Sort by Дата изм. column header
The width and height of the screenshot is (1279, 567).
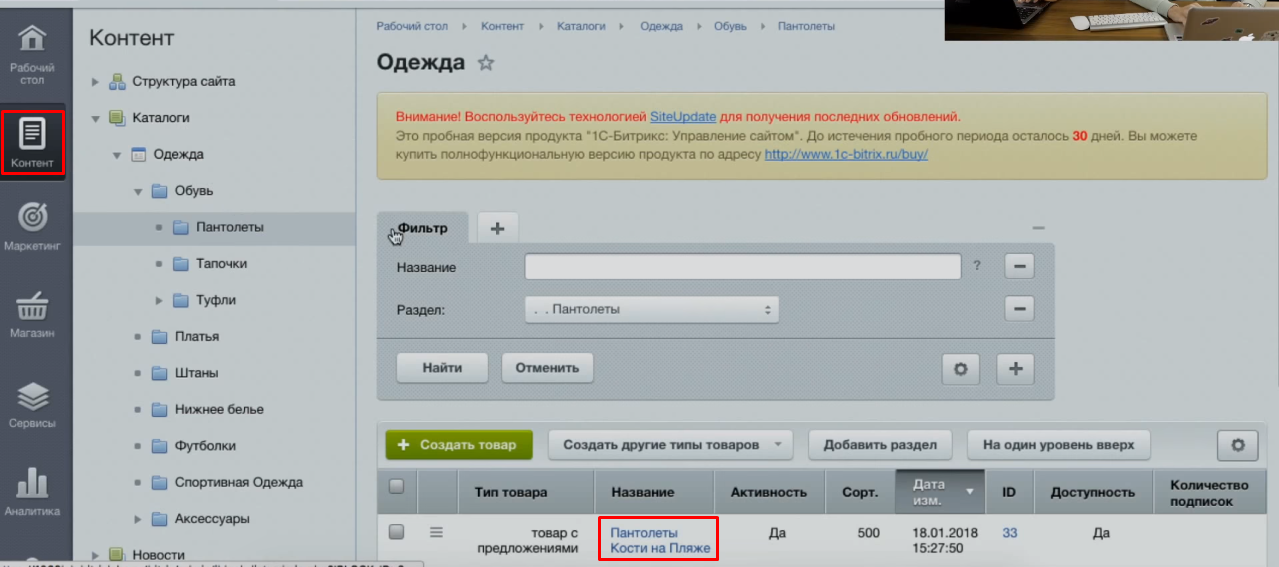[940, 492]
